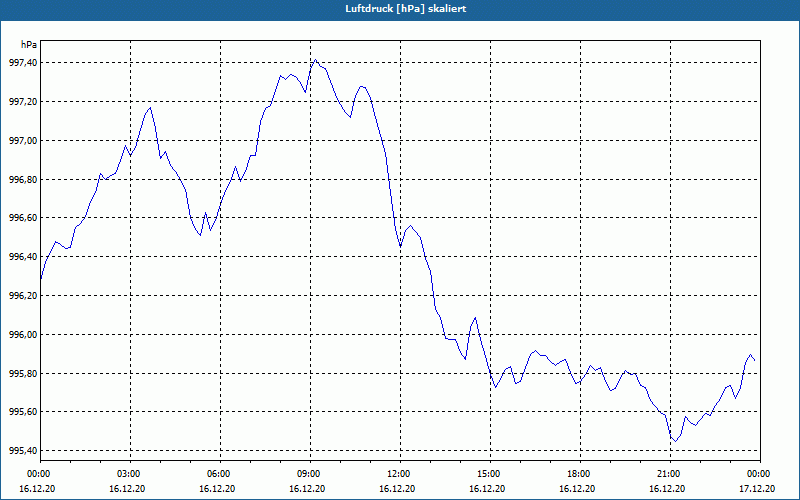Click the 16.12.20 date beneath 03:00
The image size is (800, 500).
(x=127, y=489)
